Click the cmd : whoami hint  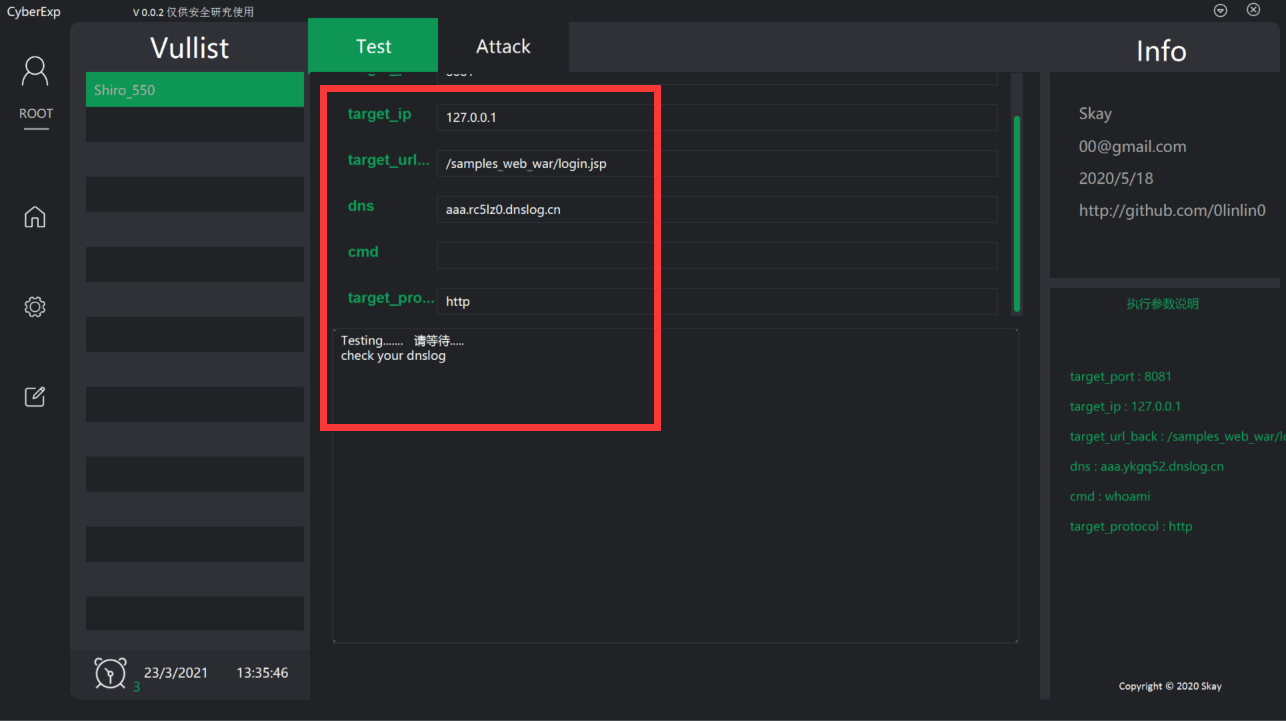(x=1110, y=497)
